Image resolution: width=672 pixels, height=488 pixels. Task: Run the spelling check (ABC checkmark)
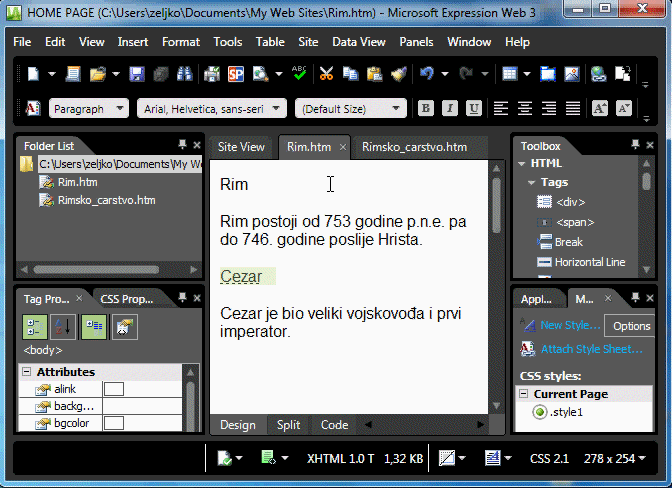299,74
